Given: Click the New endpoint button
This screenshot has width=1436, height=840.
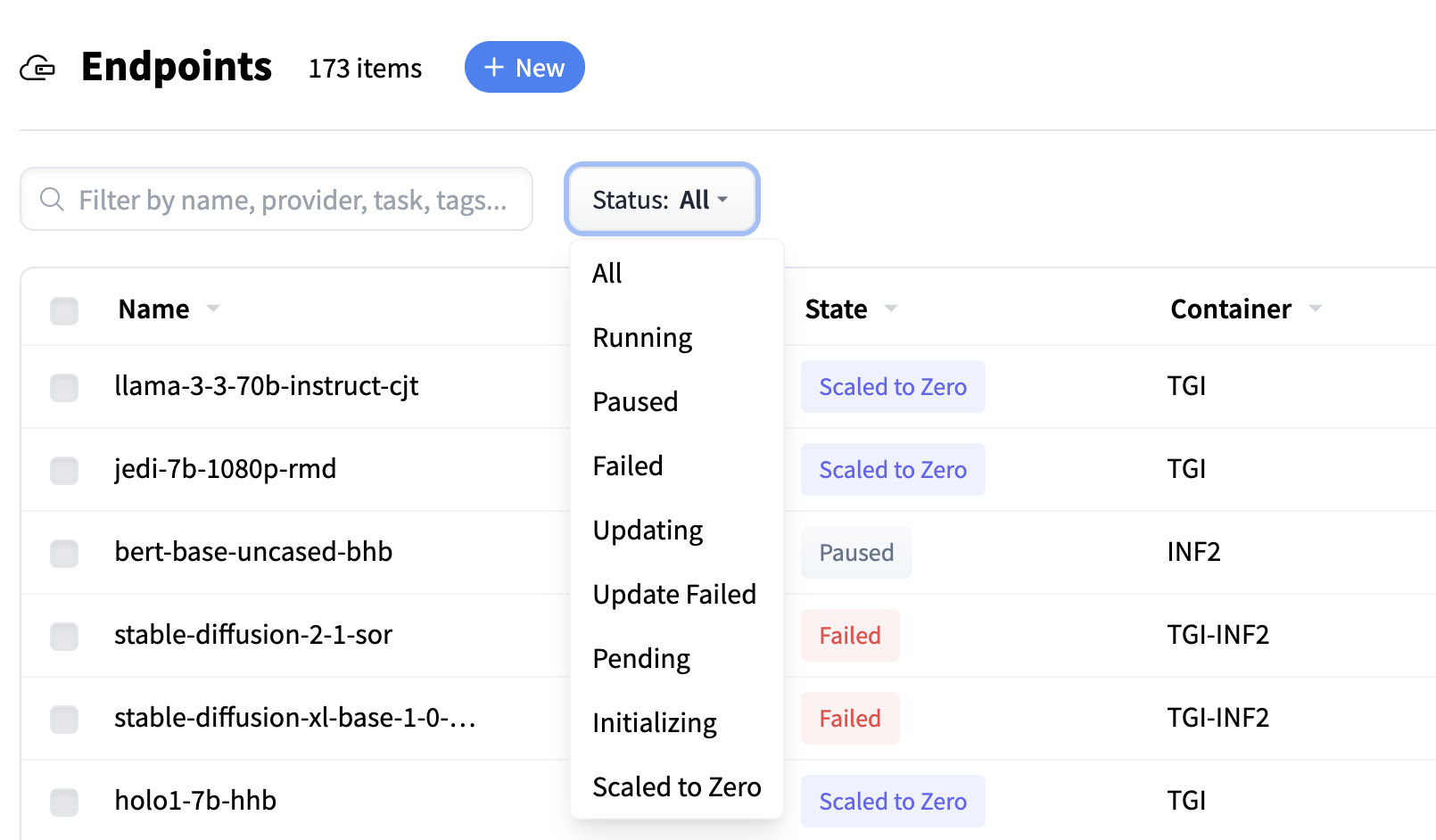Looking at the screenshot, I should [x=524, y=67].
